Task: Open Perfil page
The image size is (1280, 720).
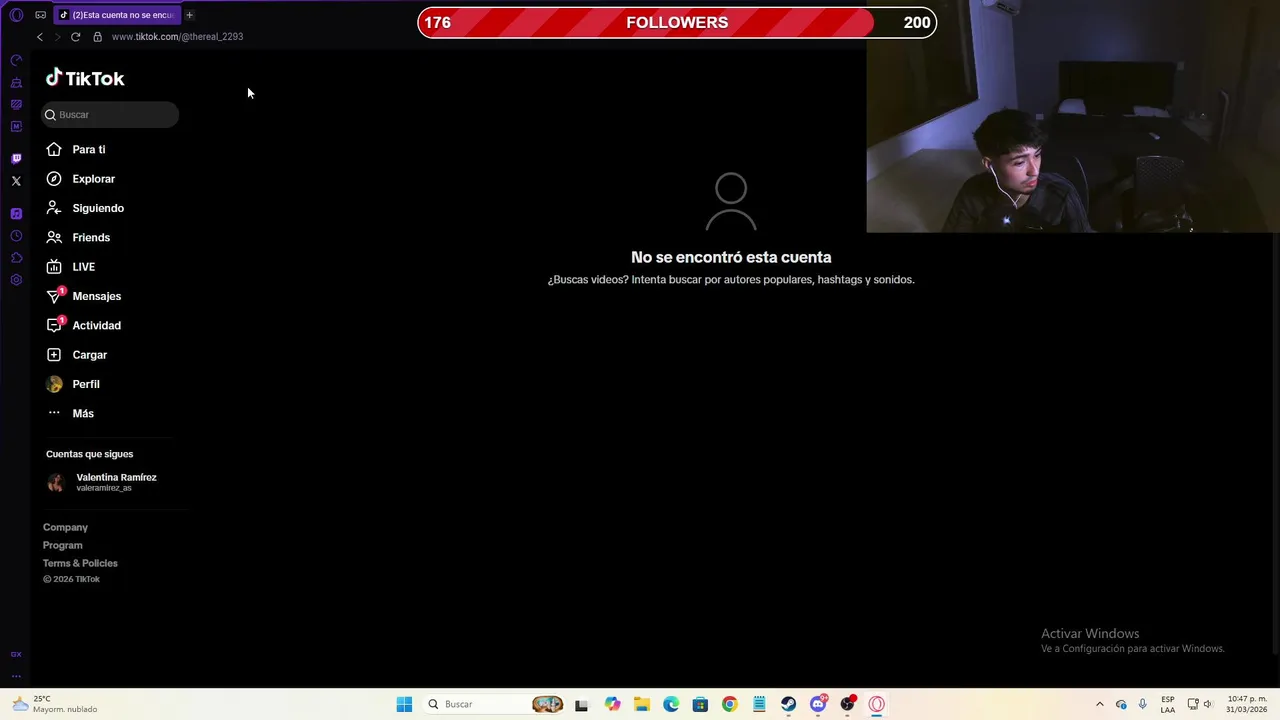Action: (72, 384)
